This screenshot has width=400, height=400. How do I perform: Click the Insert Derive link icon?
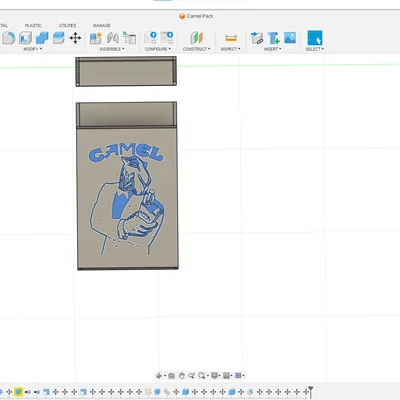257,38
